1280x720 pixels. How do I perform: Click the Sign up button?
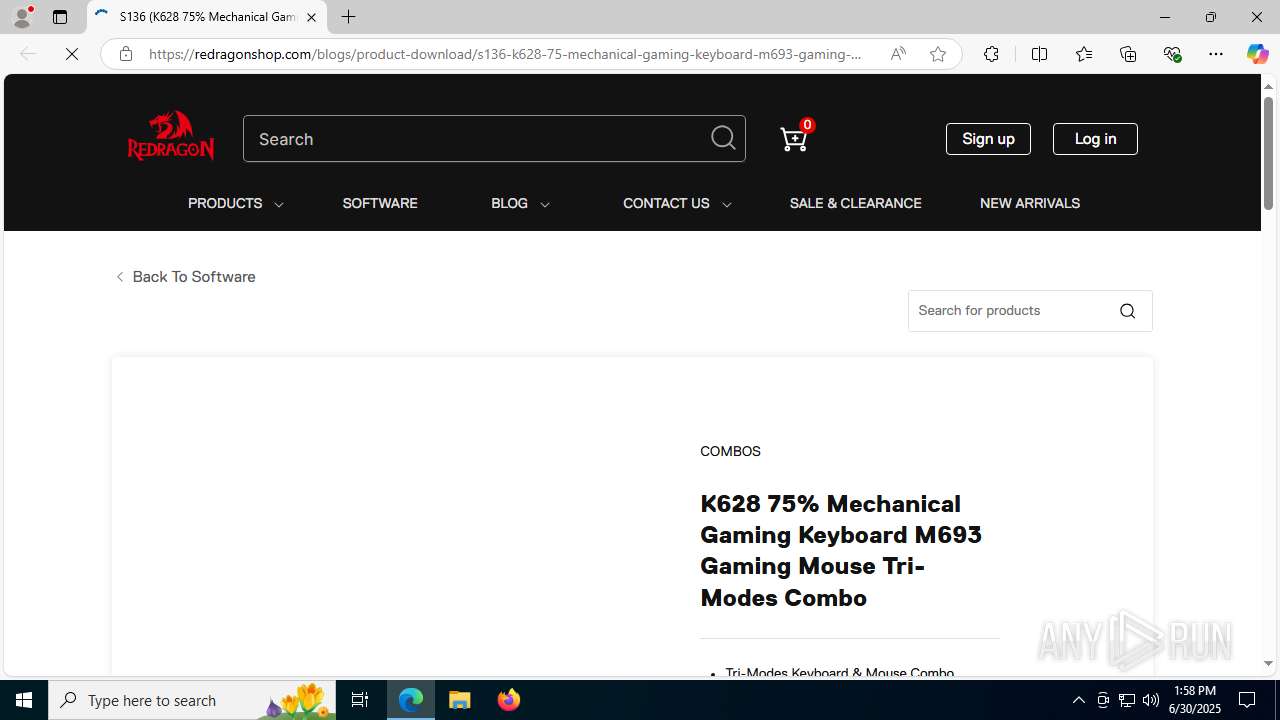[x=988, y=139]
